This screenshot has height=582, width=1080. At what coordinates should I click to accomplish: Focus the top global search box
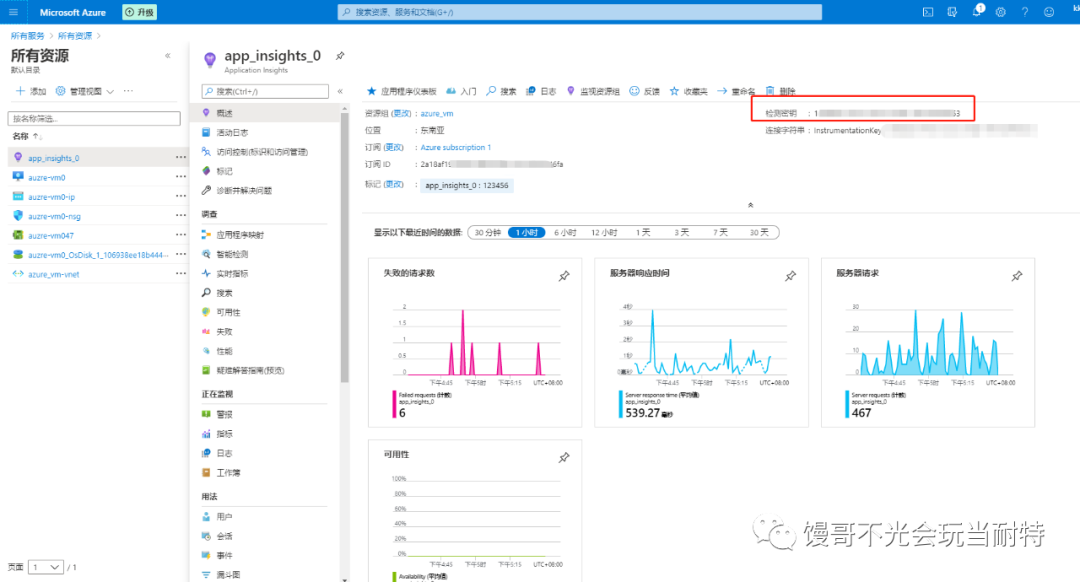[x=579, y=12]
